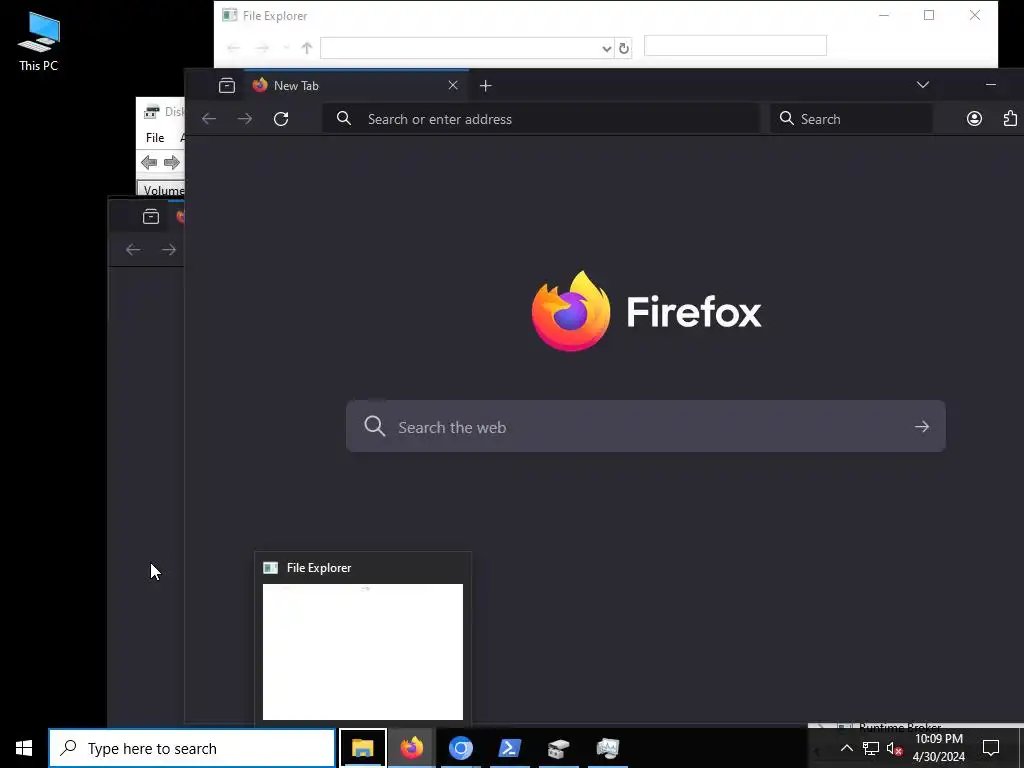Image resolution: width=1024 pixels, height=768 pixels.
Task: Show hidden tray icons chevron
Action: [x=846, y=748]
